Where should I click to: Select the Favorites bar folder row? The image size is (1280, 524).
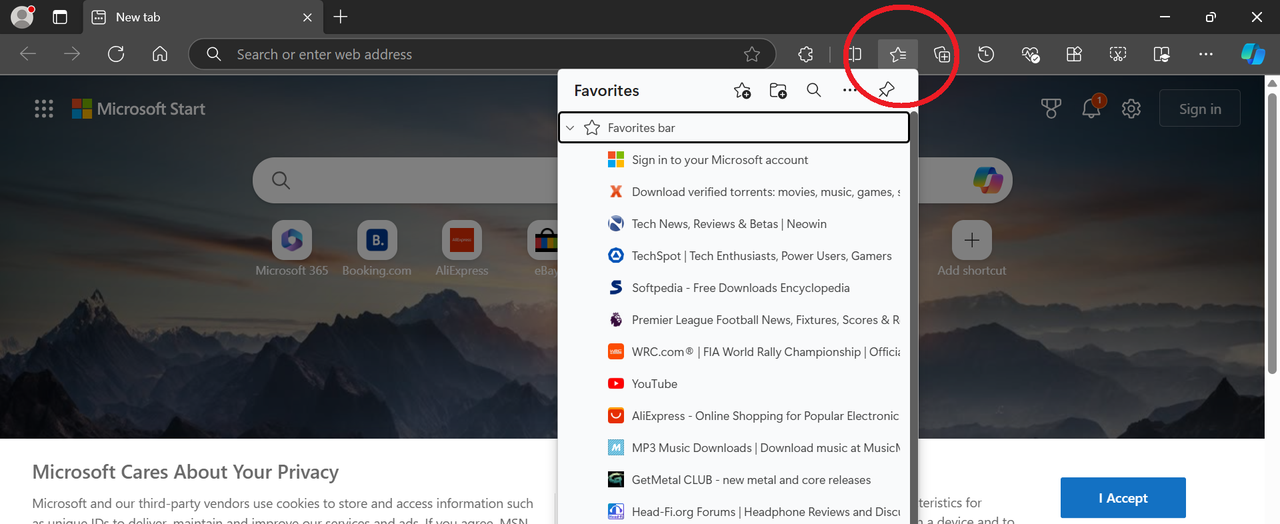(x=734, y=128)
